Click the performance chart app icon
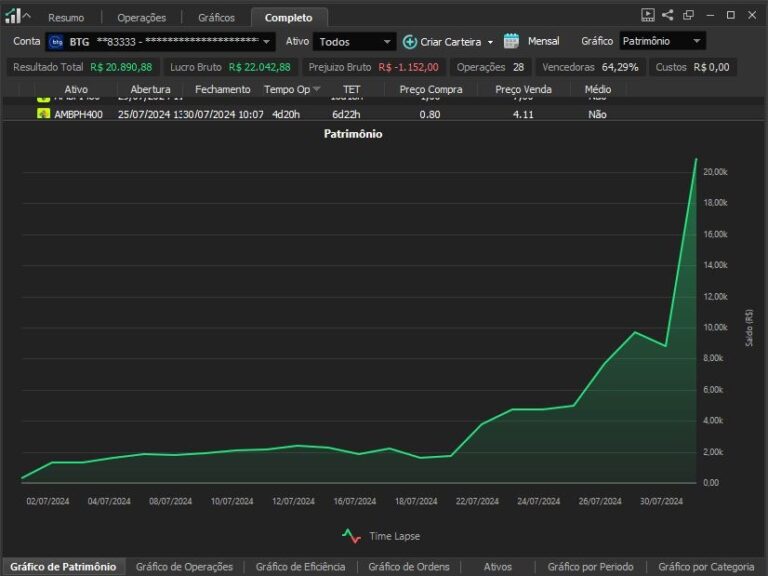The image size is (768, 576). (x=13, y=16)
